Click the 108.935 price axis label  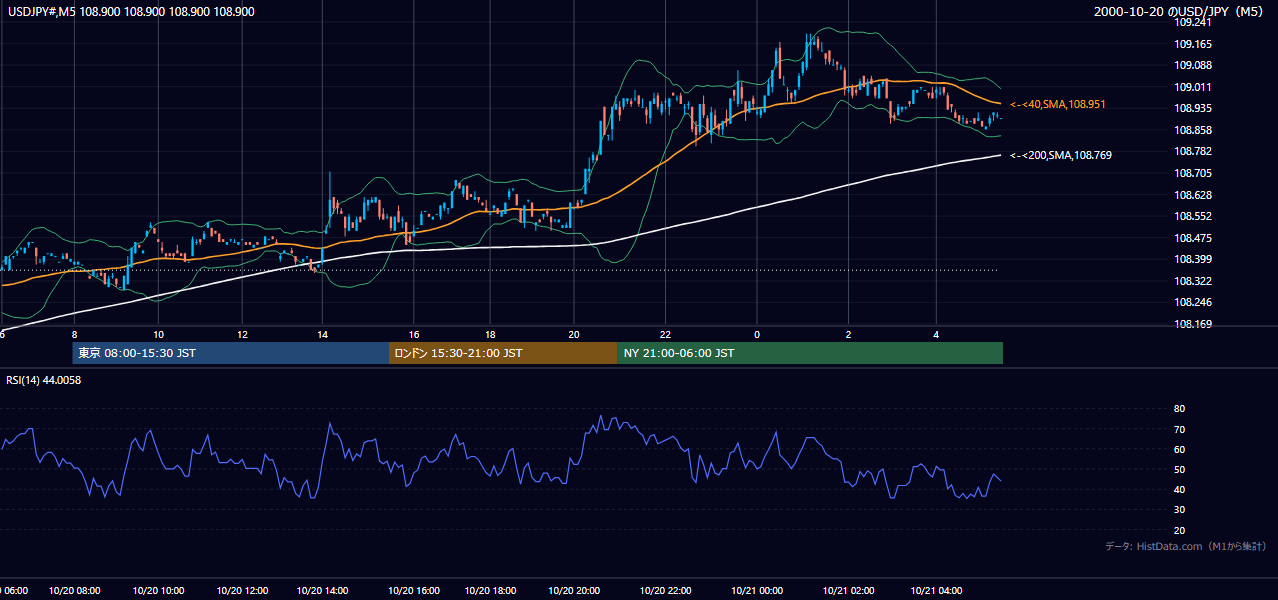[1193, 108]
